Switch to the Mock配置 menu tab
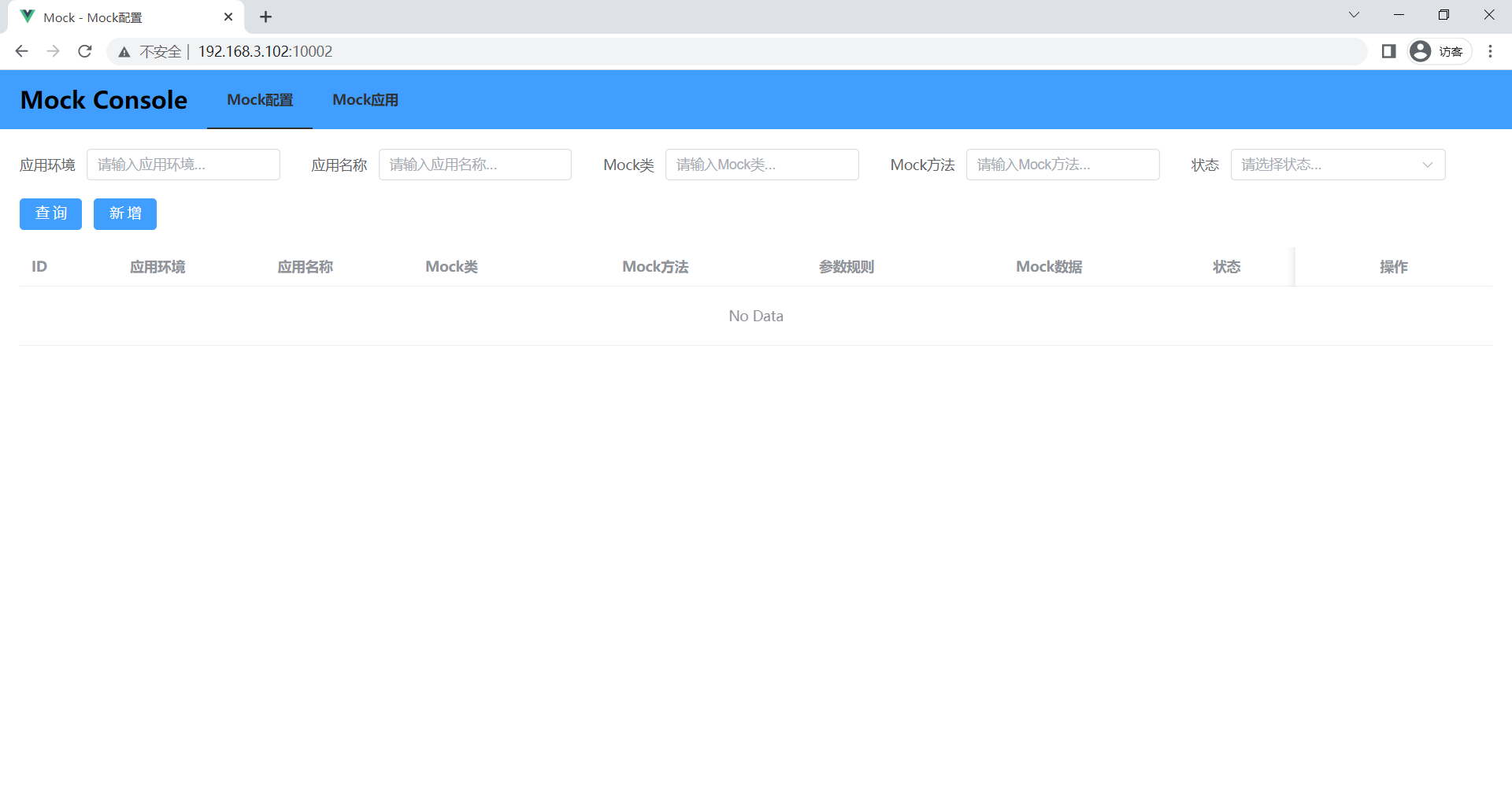Viewport: 1512px width, 811px height. [x=260, y=100]
